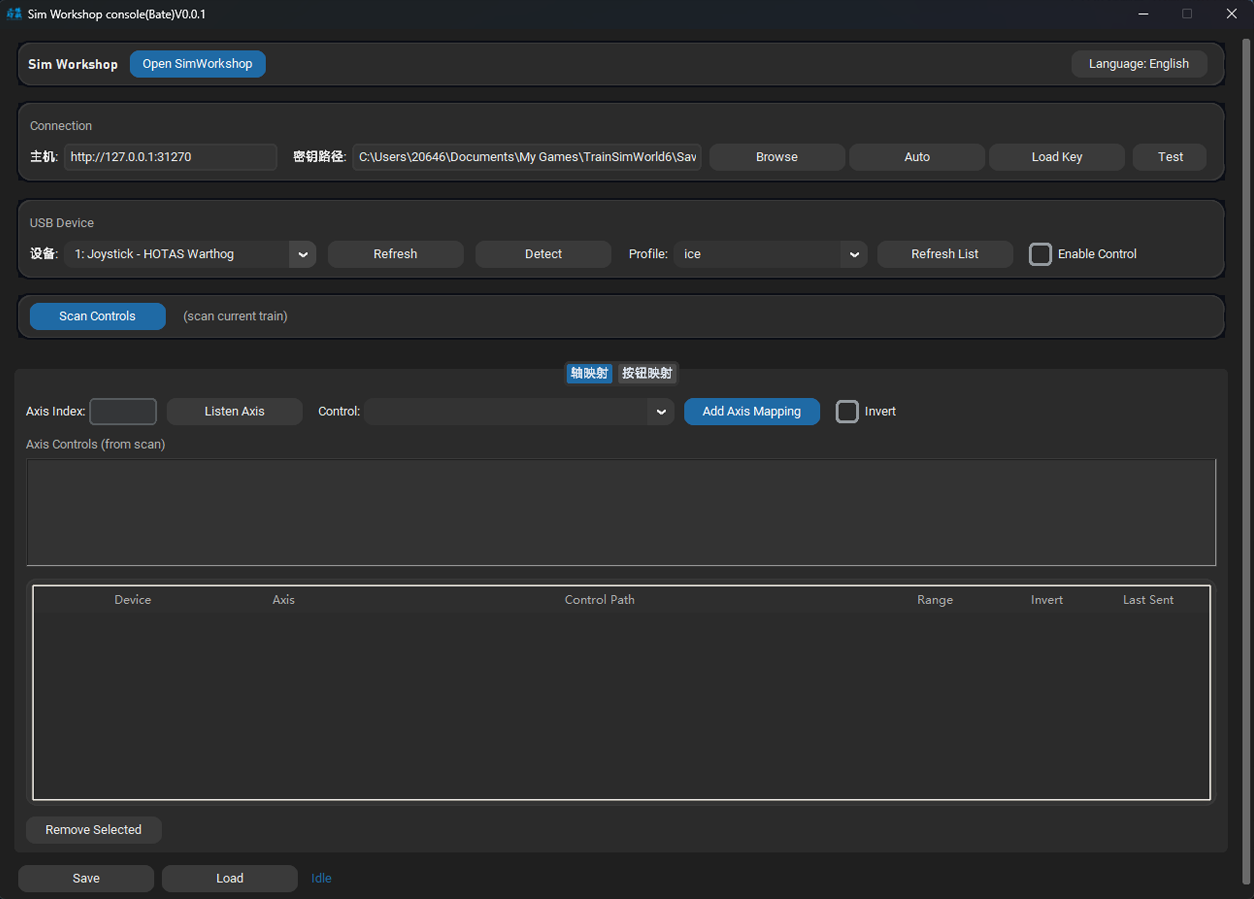Screen dimensions: 1254x899
Task: Click the Range column header
Action: (x=934, y=600)
